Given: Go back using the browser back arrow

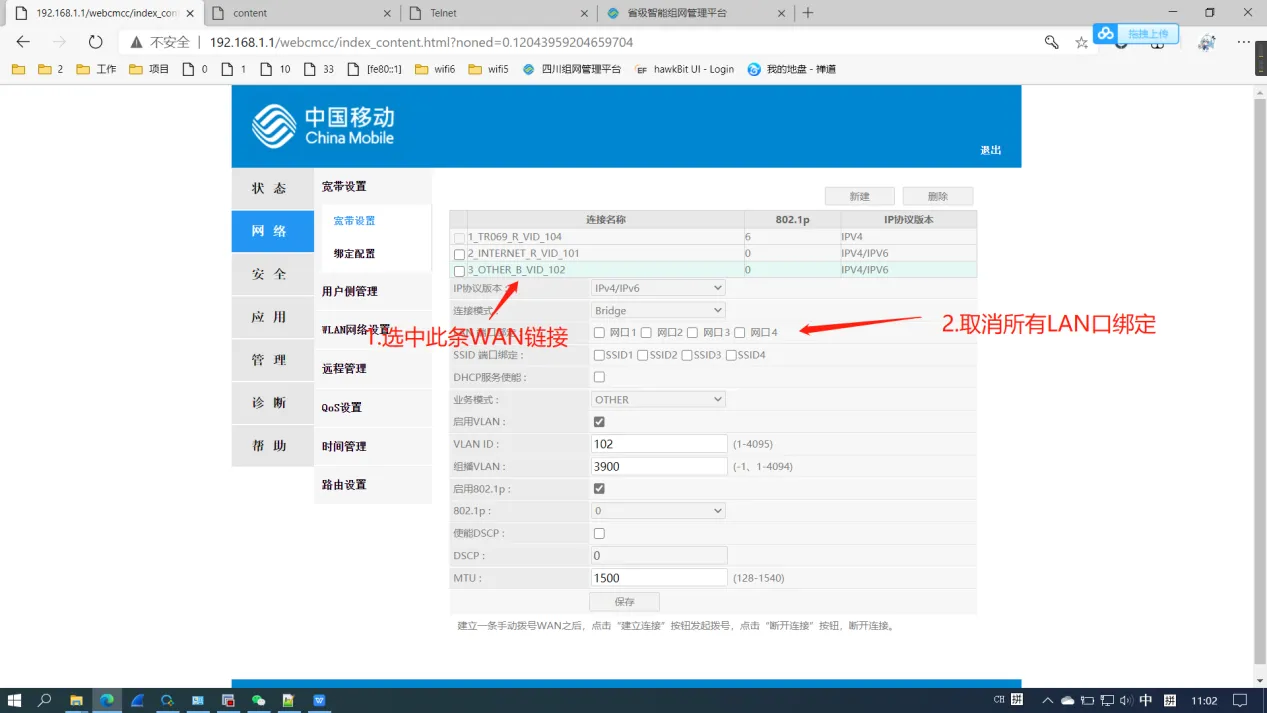Looking at the screenshot, I should click(23, 42).
